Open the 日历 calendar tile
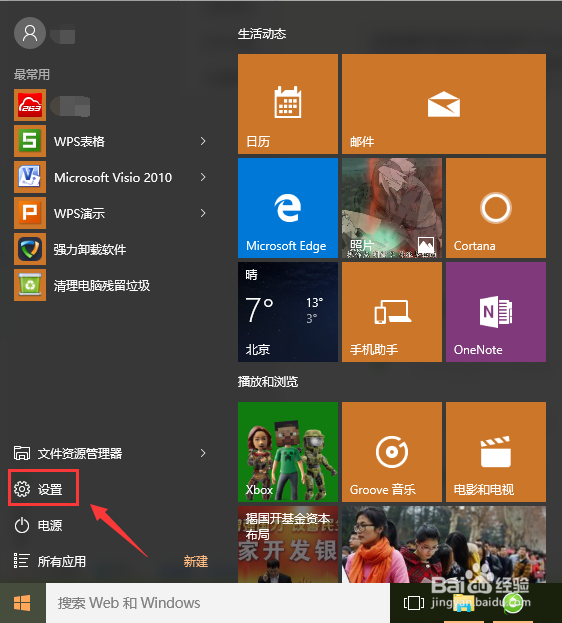Screen dimensions: 562x623 click(x=288, y=104)
